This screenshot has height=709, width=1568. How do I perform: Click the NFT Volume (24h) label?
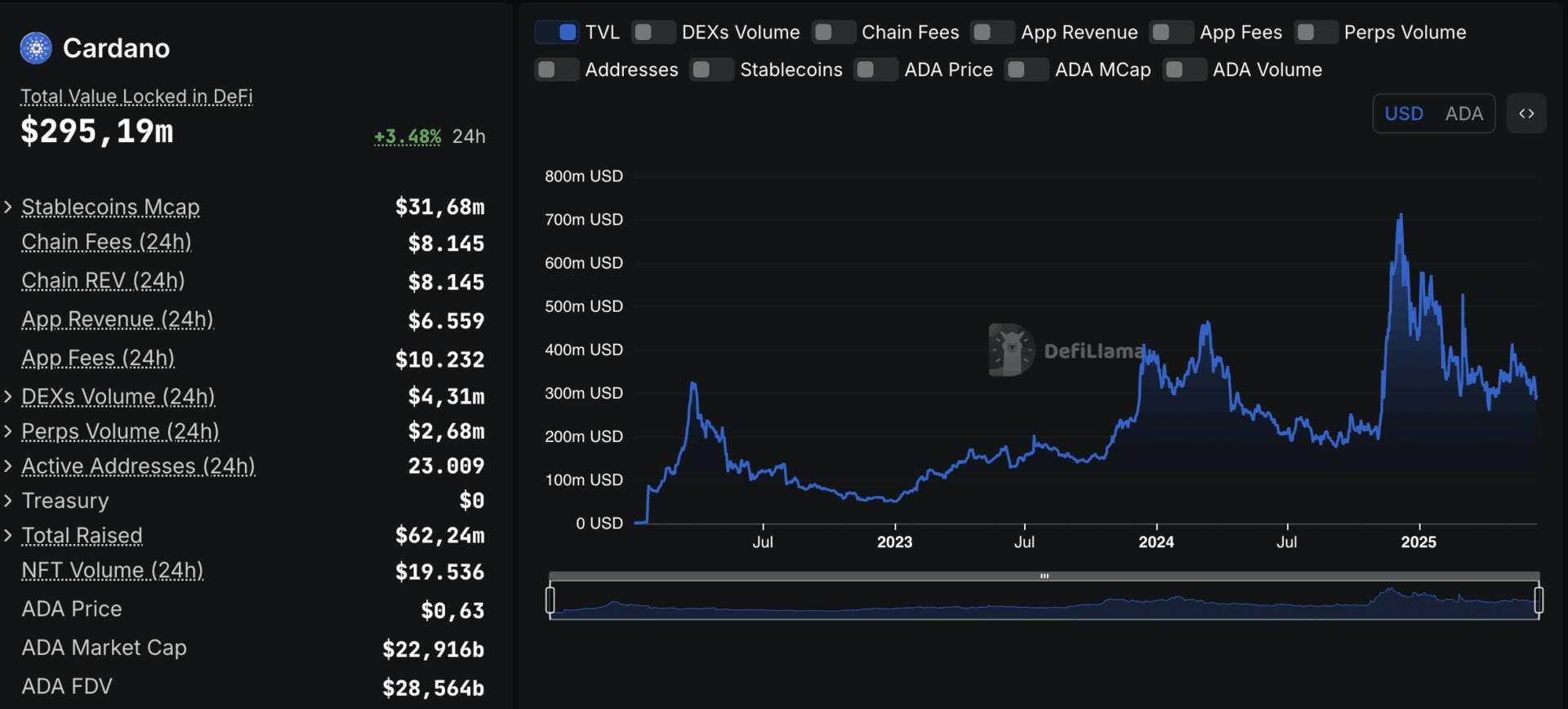coord(113,570)
